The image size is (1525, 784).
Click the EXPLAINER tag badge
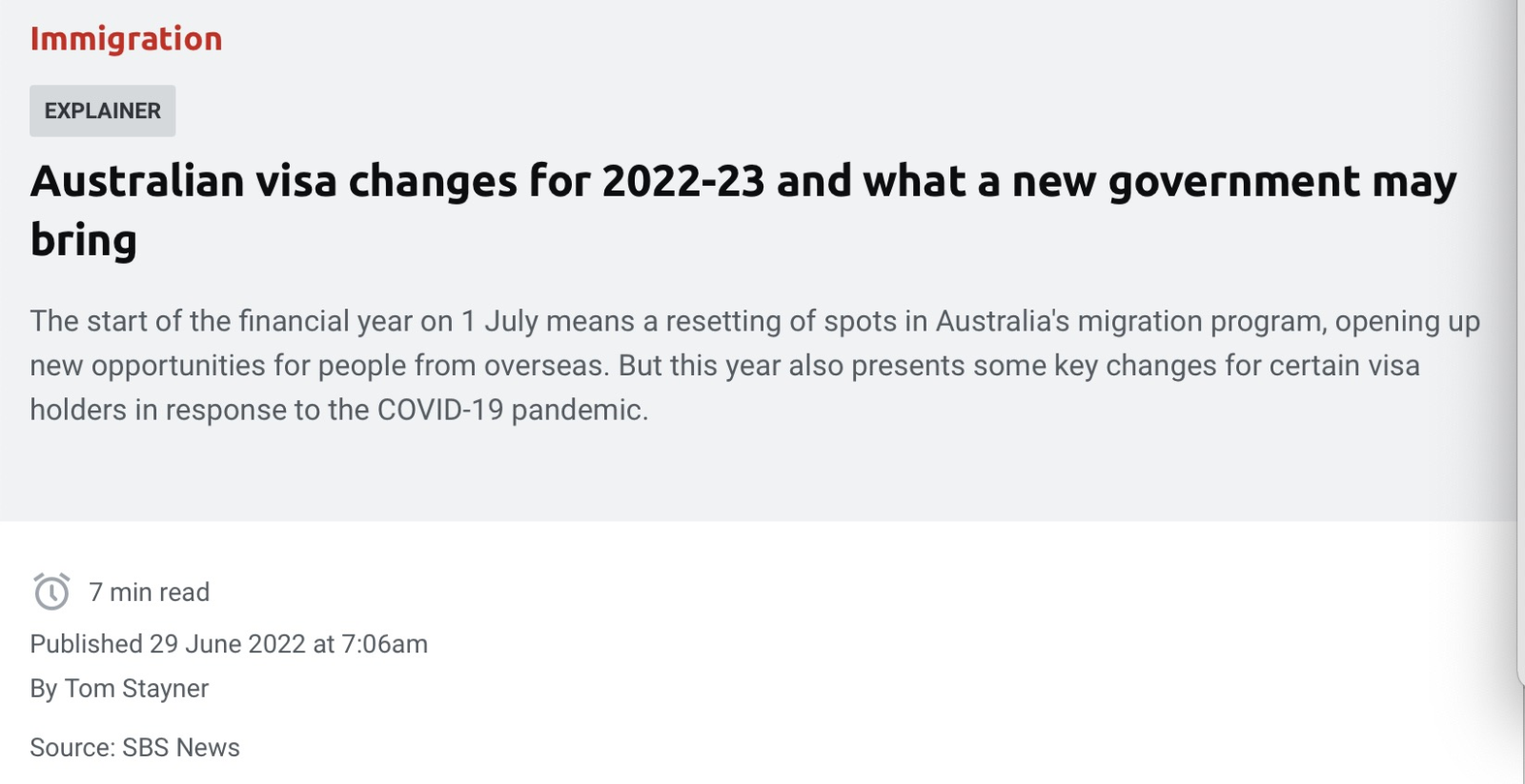[x=103, y=111]
